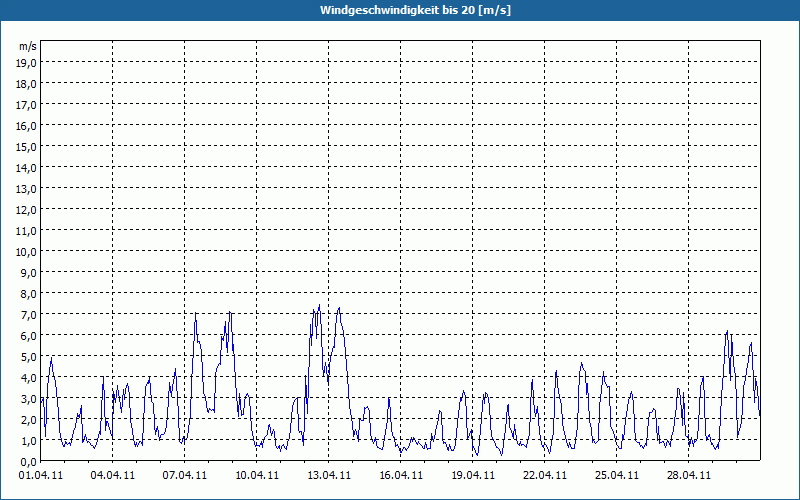Click the y-axis label 17,0
Screen dimensions: 800x500
tap(27, 105)
